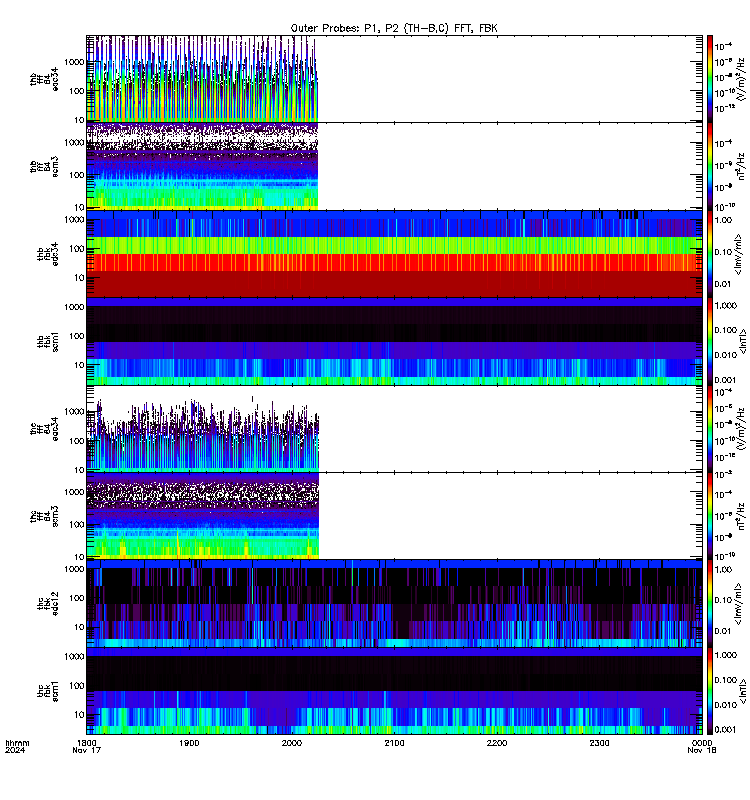Click the "thc fff 64 eac34" y-axis label
Image resolution: width=750 pixels, height=800 pixels.
[44, 429]
